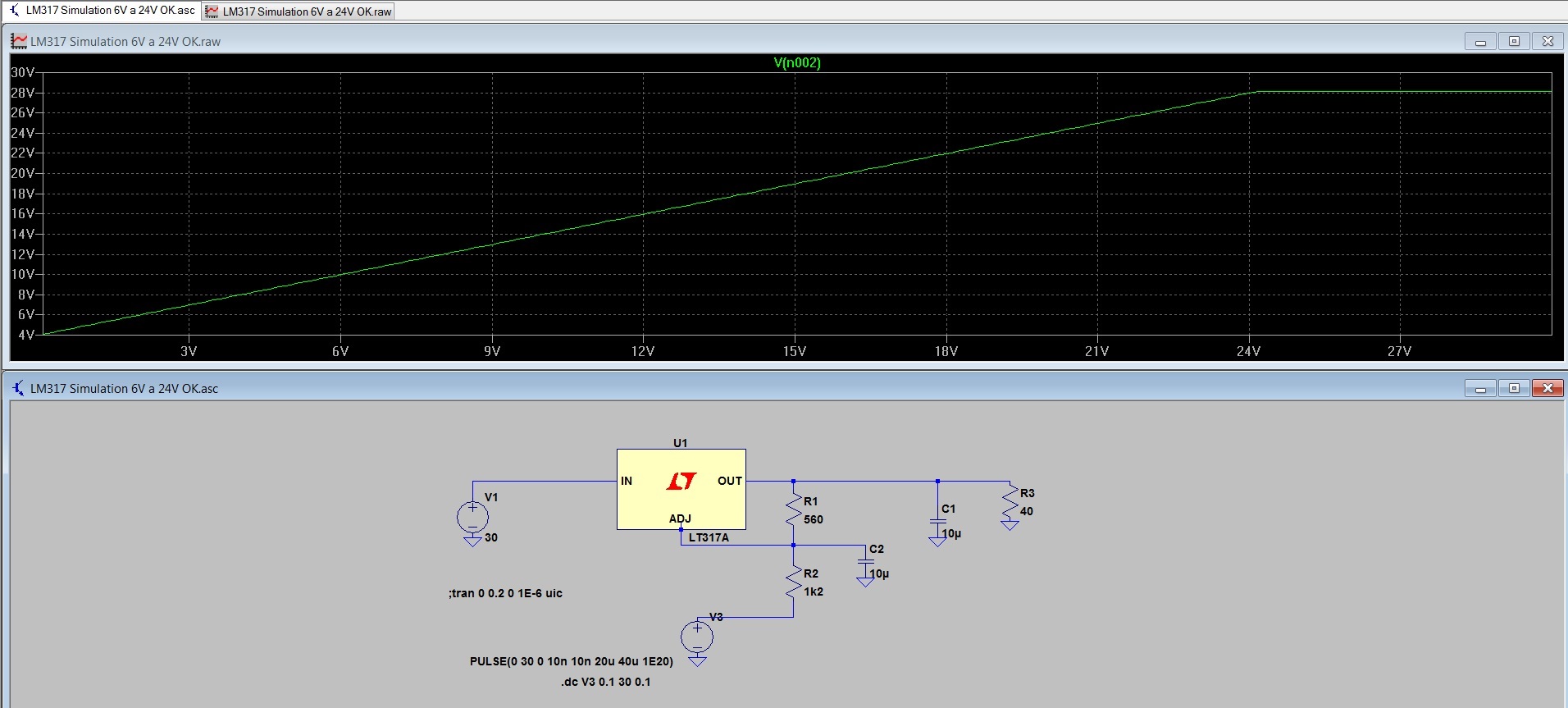This screenshot has height=708, width=1568.
Task: Click the R1 resistor symbol
Action: (793, 509)
